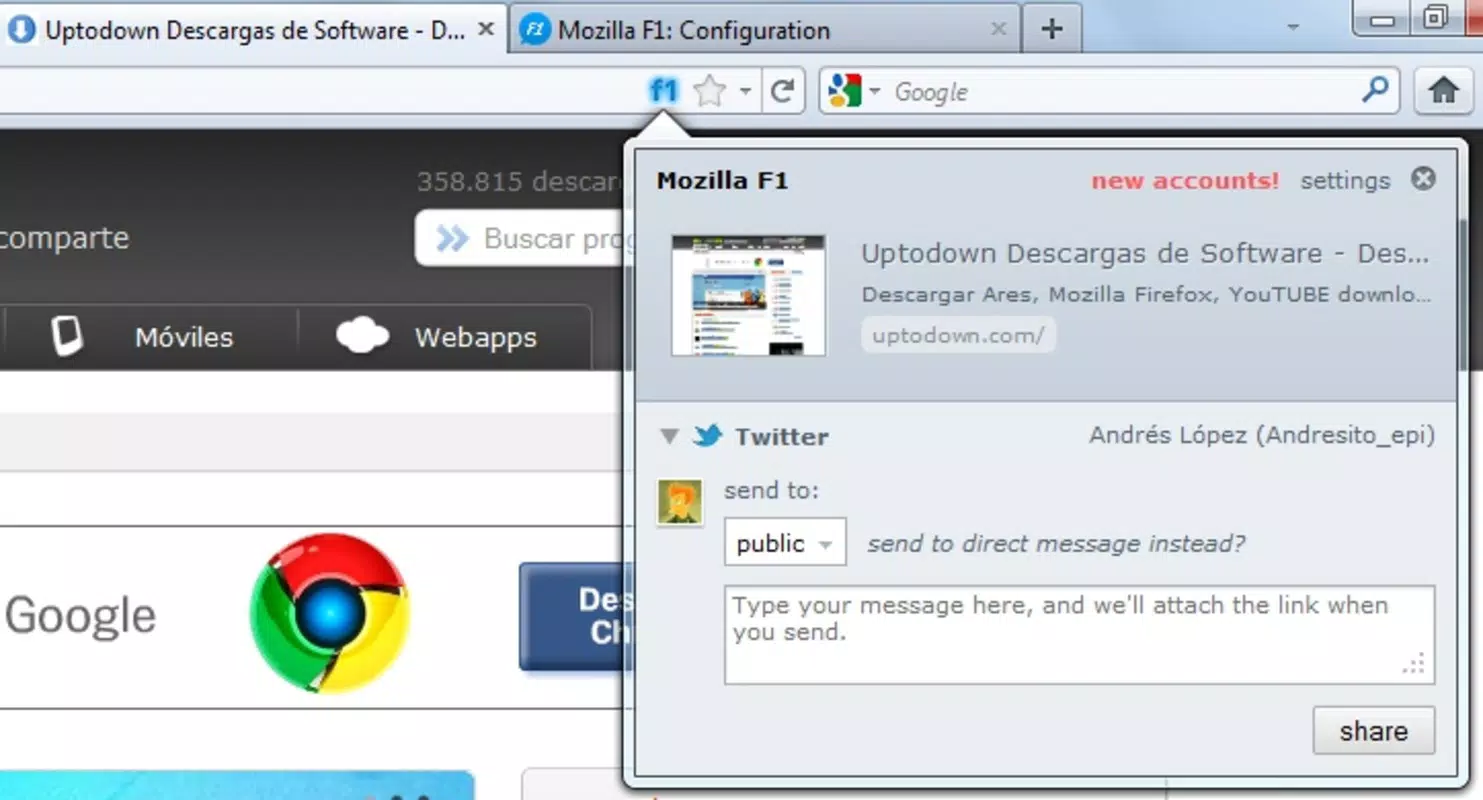Screen dimensions: 1483x800
Task: Click the Mozilla F1 panel heading
Action: tap(722, 181)
